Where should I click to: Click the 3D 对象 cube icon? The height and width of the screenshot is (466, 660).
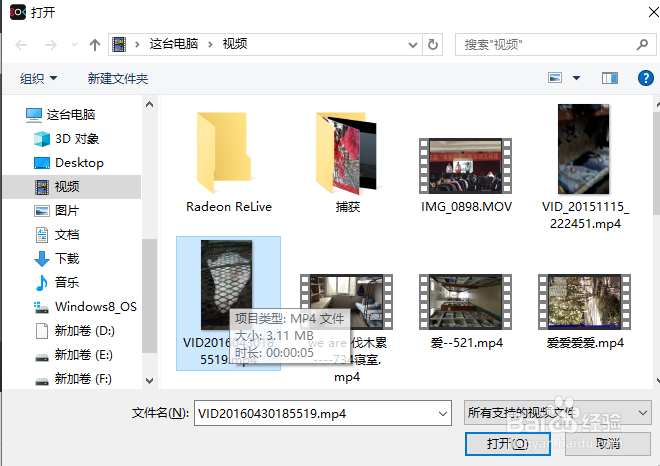tap(42, 139)
